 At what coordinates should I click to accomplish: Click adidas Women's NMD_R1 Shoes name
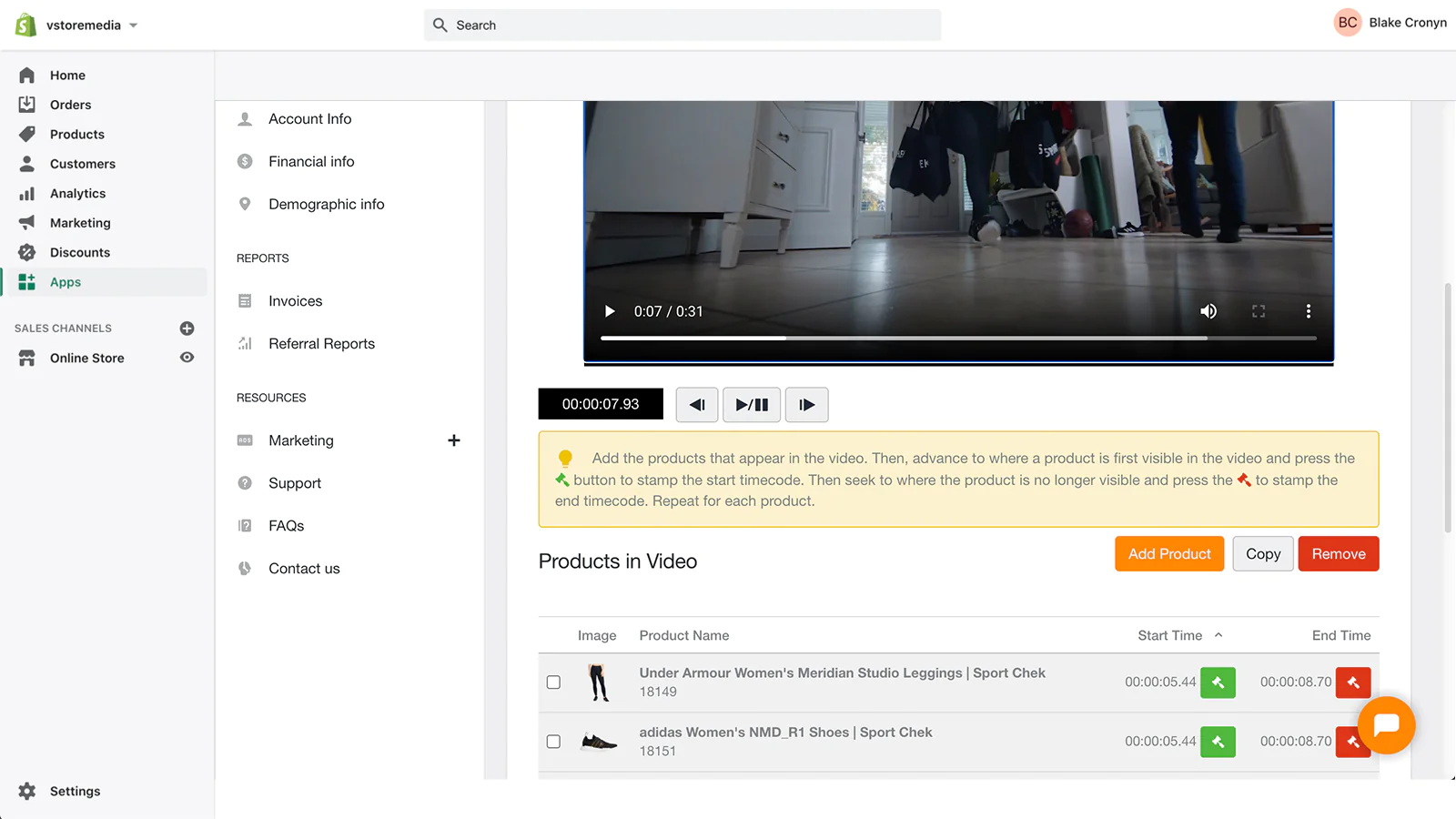[785, 733]
